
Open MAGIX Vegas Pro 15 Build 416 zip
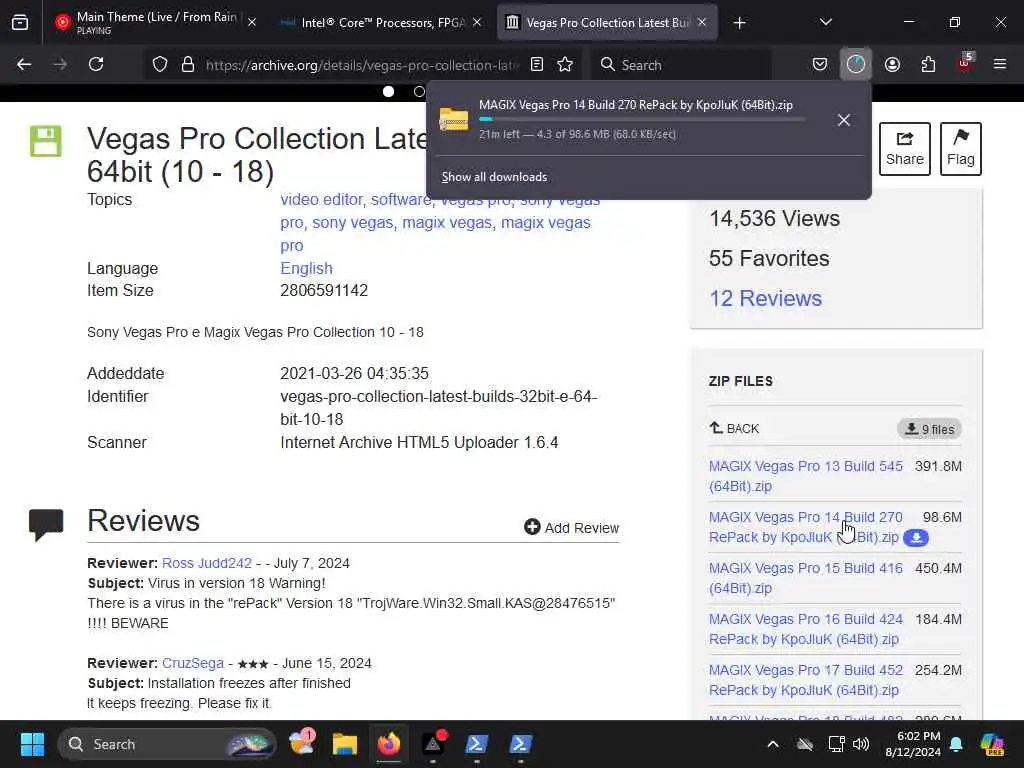806,578
